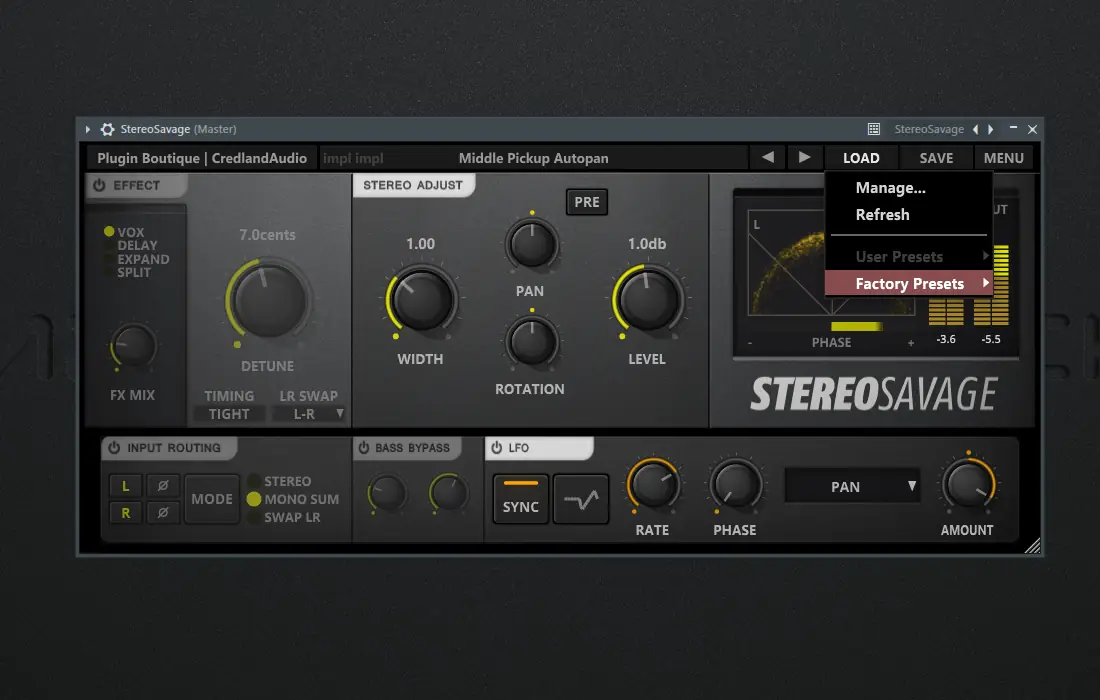The height and width of the screenshot is (700, 1100).
Task: Click the StereoSavage logo
Action: click(873, 393)
